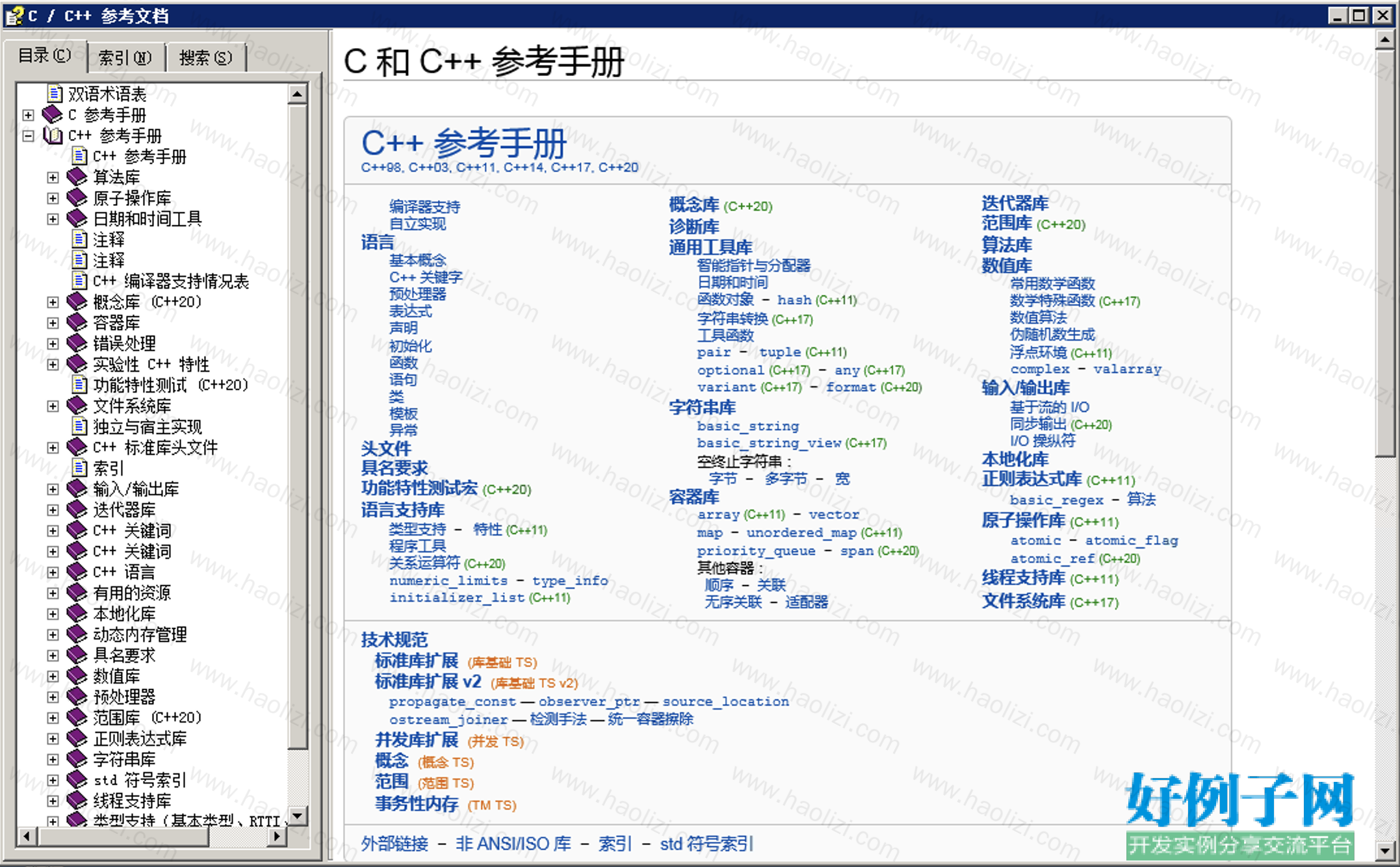This screenshot has height=867, width=1400.
Task: Expand the 算法库 node
Action: coord(53,177)
